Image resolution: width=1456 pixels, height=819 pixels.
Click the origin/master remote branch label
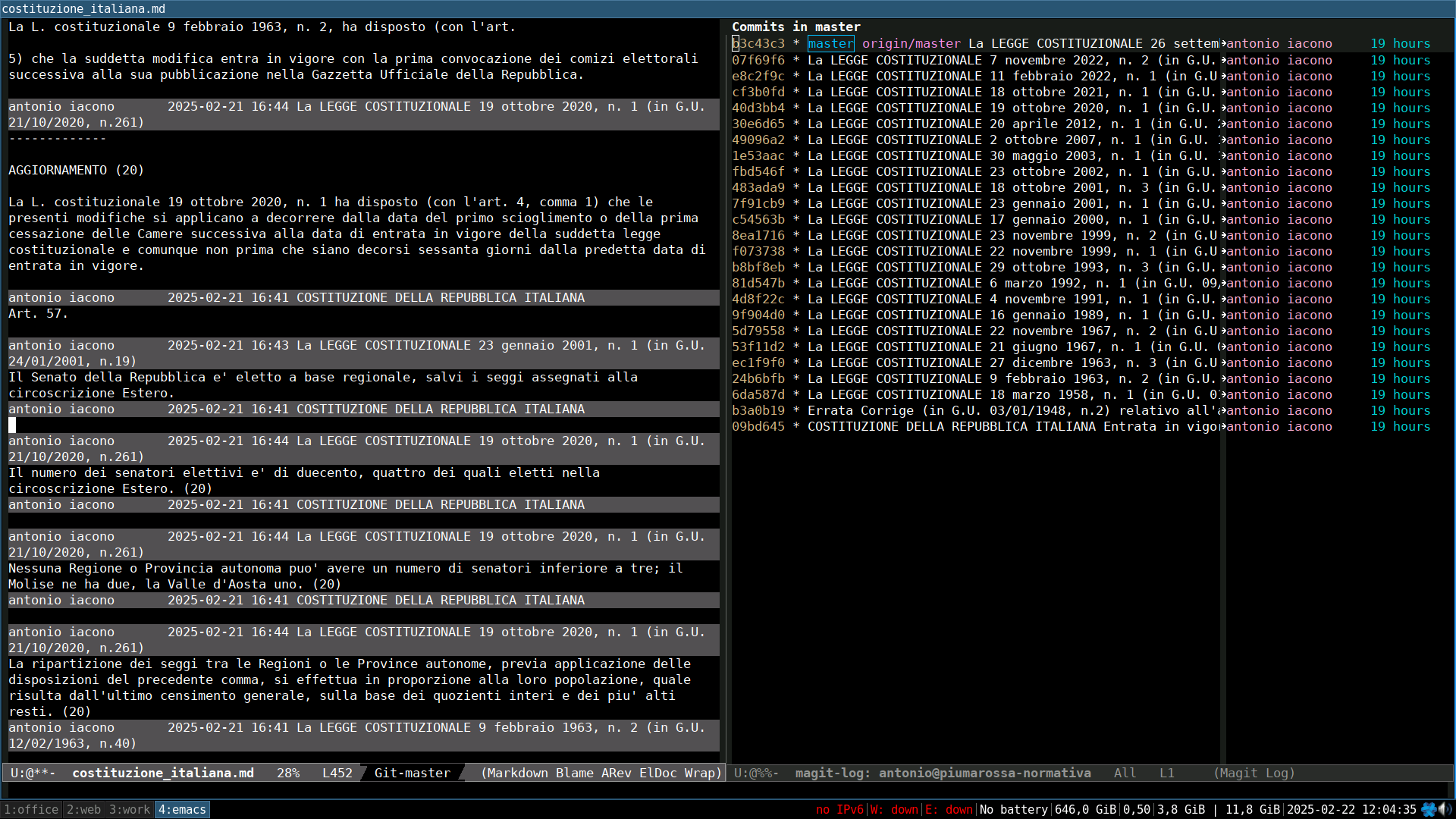[x=911, y=44]
